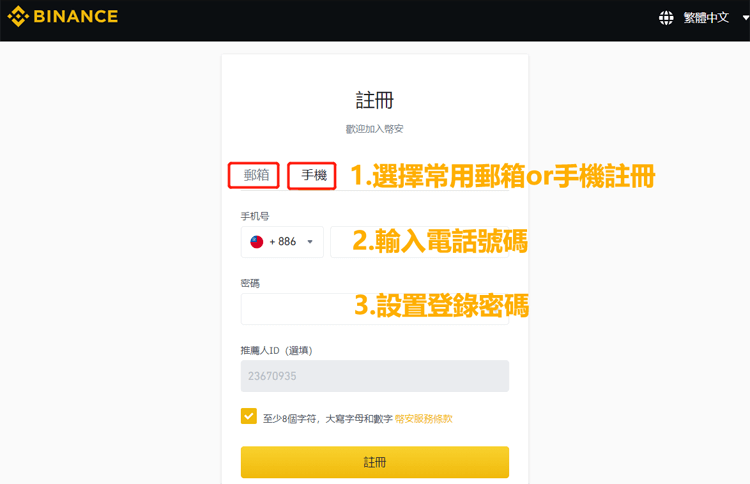Focus the phone number input field
750x484 pixels.
[419, 242]
